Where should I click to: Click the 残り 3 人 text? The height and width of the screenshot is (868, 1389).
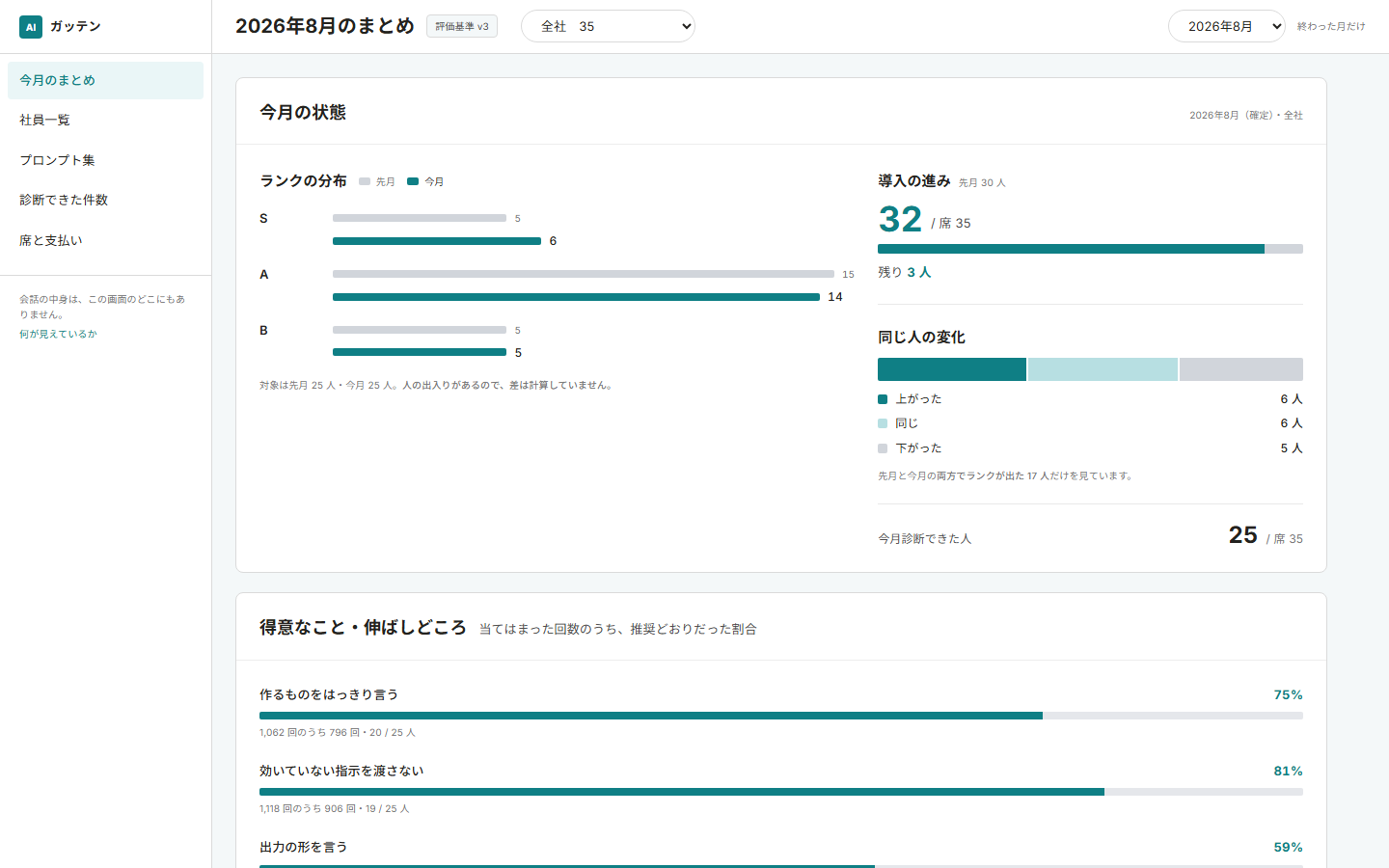[904, 272]
